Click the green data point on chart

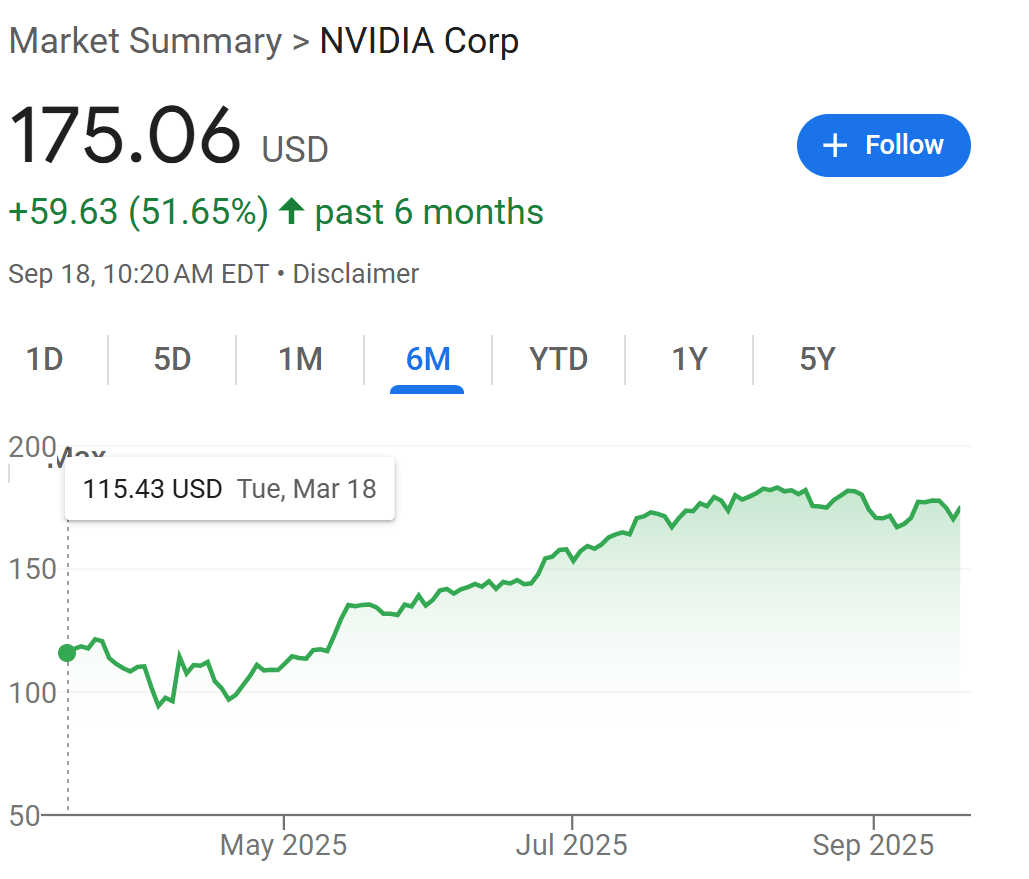pyautogui.click(x=67, y=653)
